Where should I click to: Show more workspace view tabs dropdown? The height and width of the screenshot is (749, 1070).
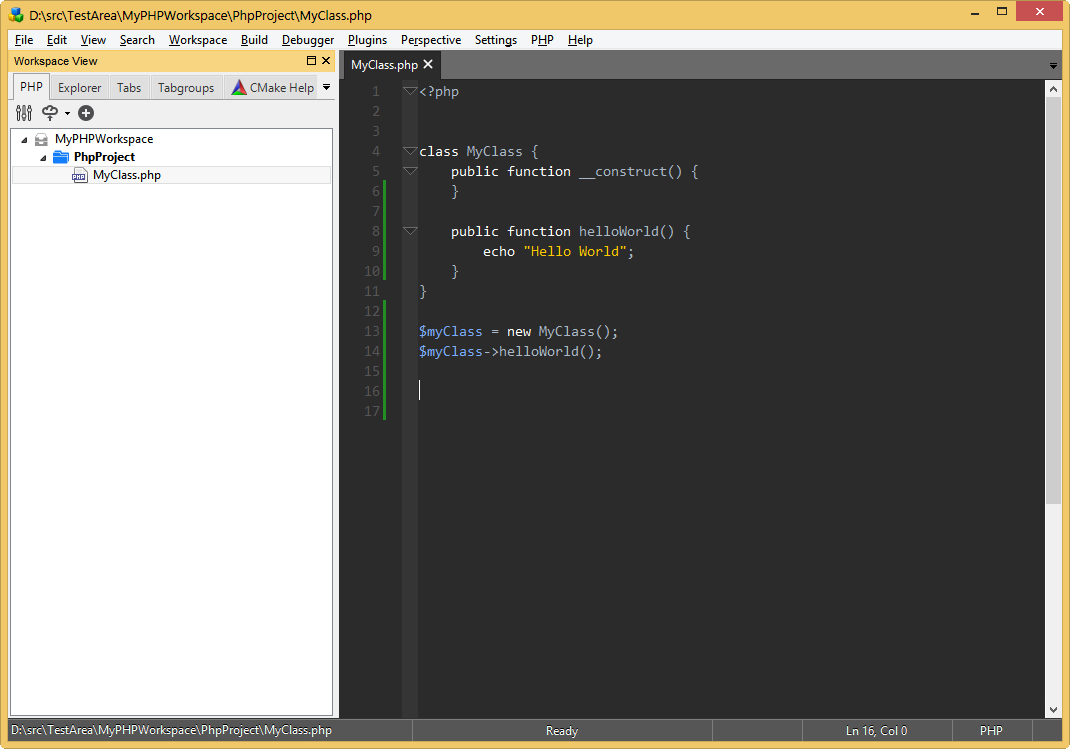point(326,87)
